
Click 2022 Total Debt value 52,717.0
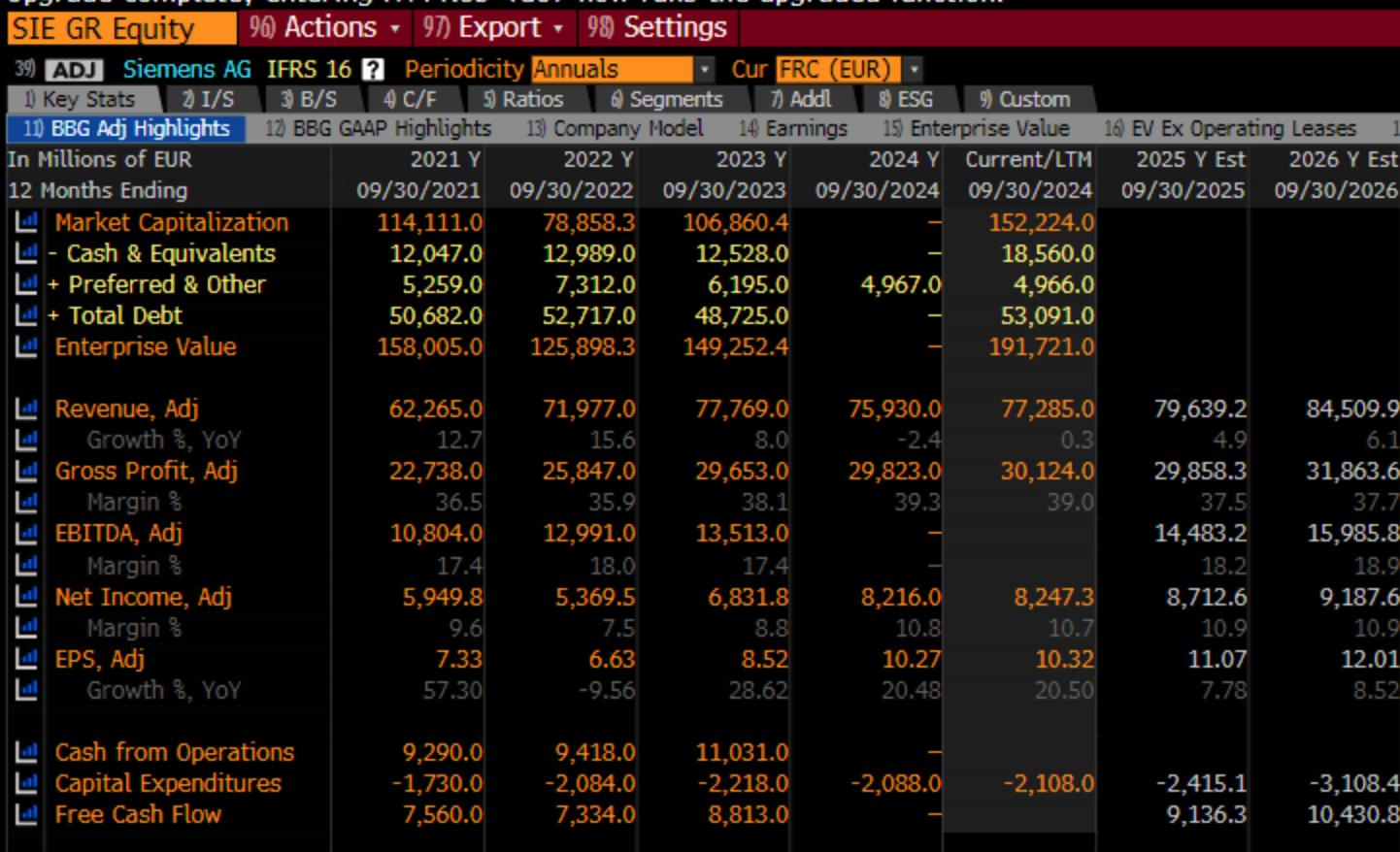tap(588, 315)
